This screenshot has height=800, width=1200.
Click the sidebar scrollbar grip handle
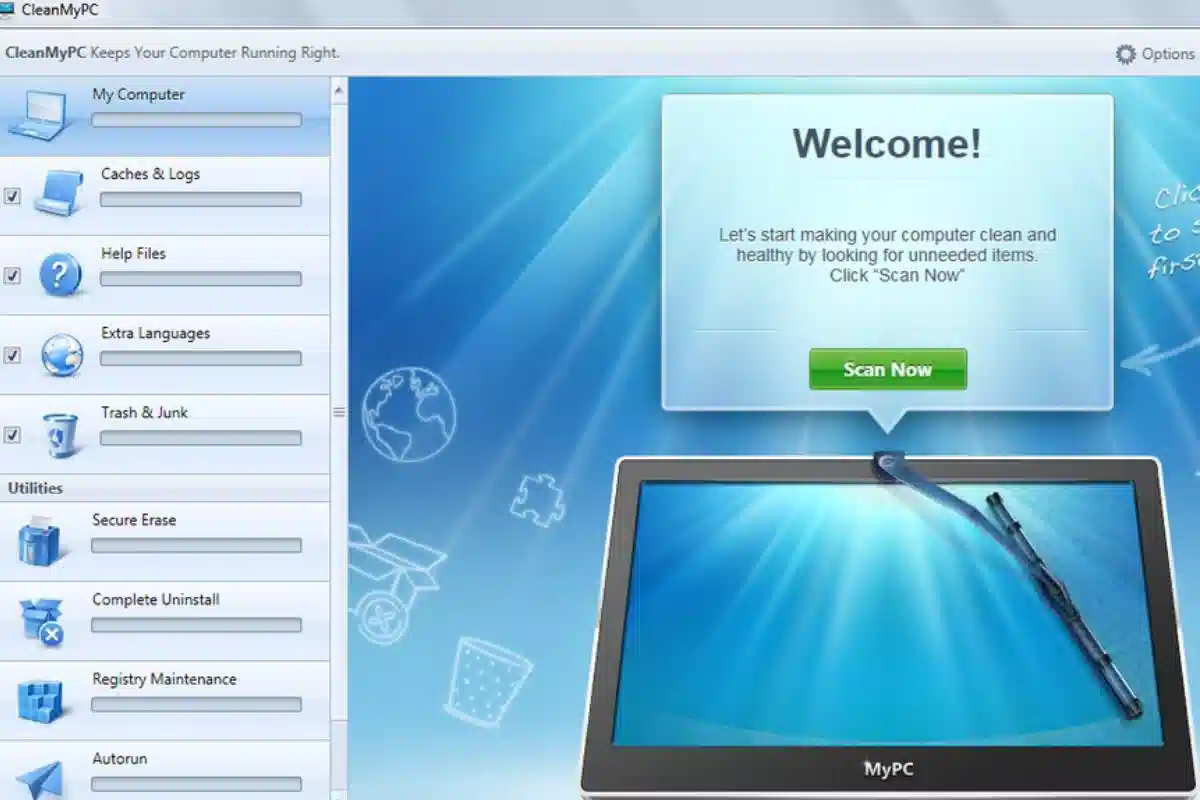tap(338, 412)
